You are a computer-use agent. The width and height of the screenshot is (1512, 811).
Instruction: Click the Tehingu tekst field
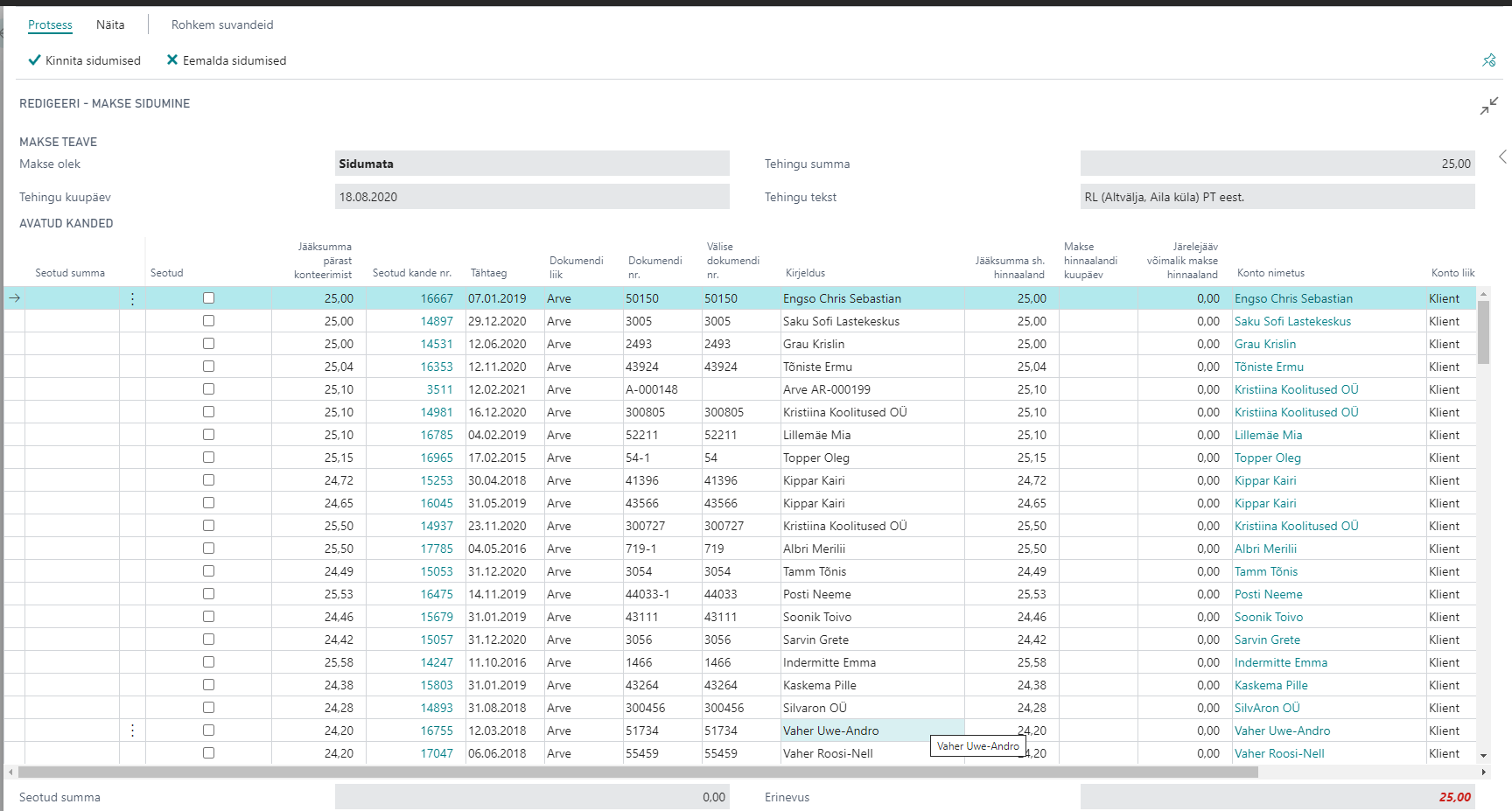tap(1277, 197)
